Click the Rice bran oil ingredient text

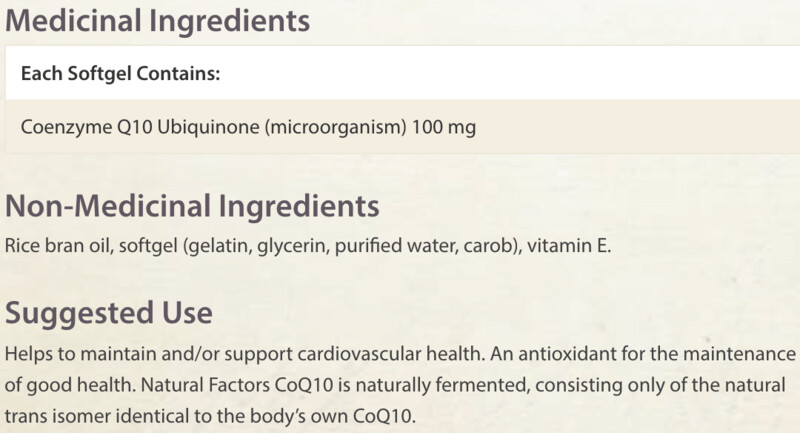coord(59,246)
